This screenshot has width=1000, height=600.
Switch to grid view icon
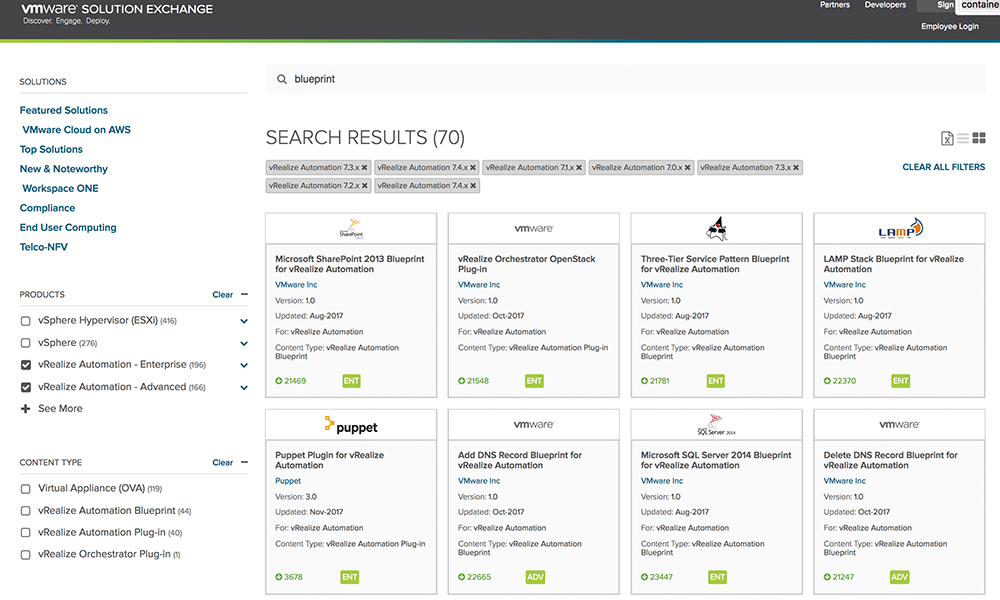pyautogui.click(x=979, y=138)
